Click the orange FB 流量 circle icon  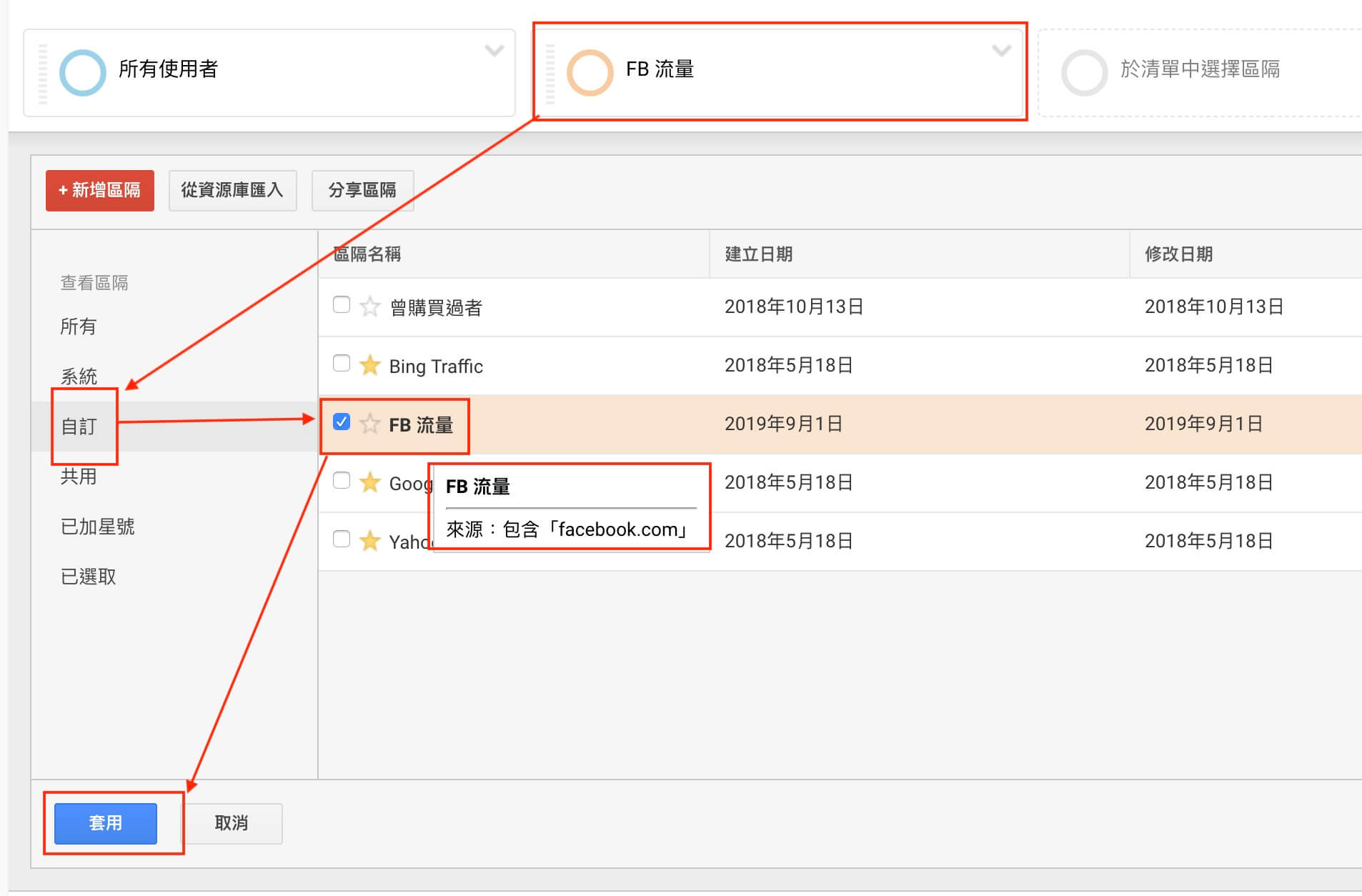coord(590,72)
